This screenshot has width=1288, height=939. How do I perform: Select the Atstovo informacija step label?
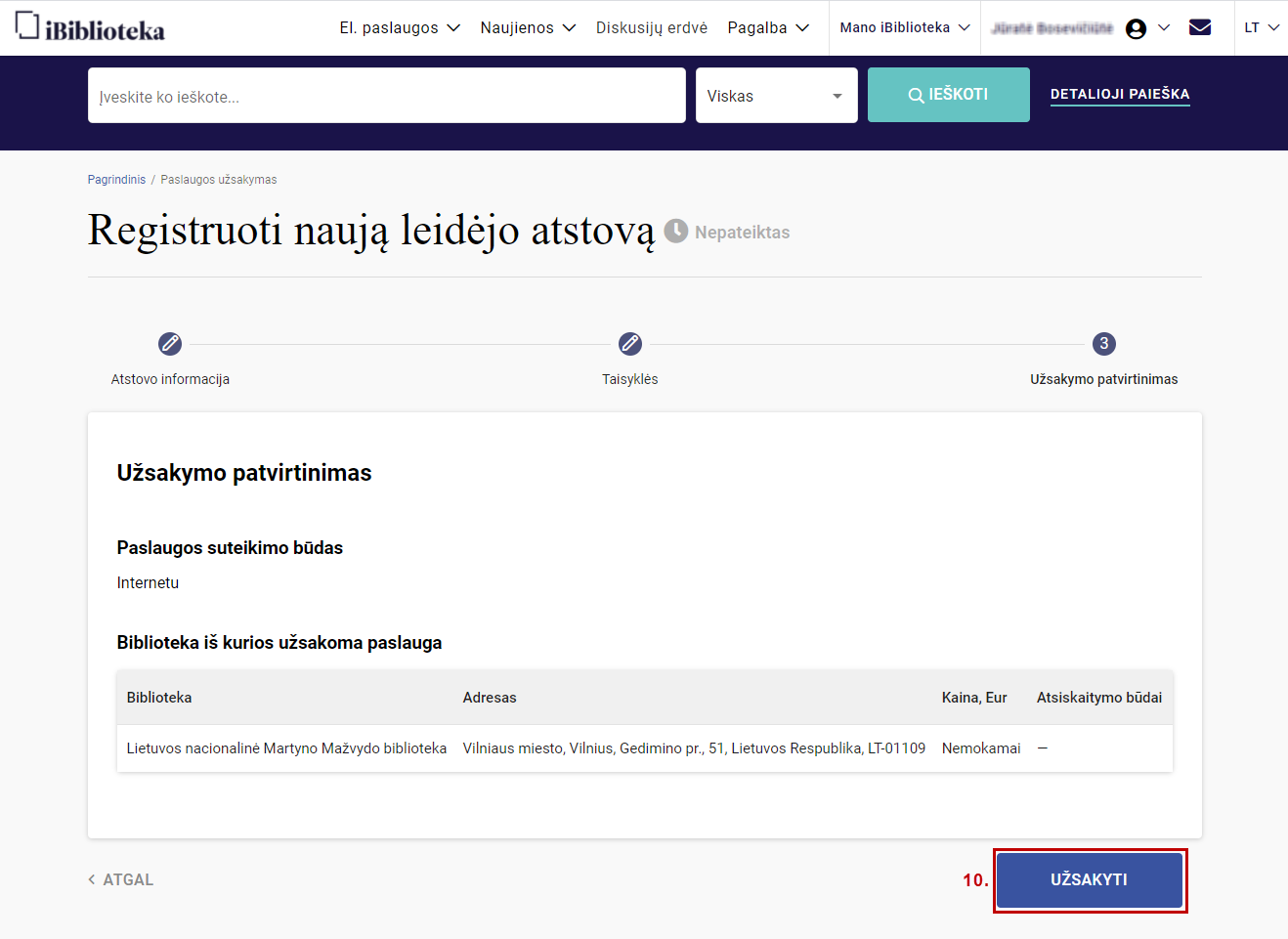[170, 379]
